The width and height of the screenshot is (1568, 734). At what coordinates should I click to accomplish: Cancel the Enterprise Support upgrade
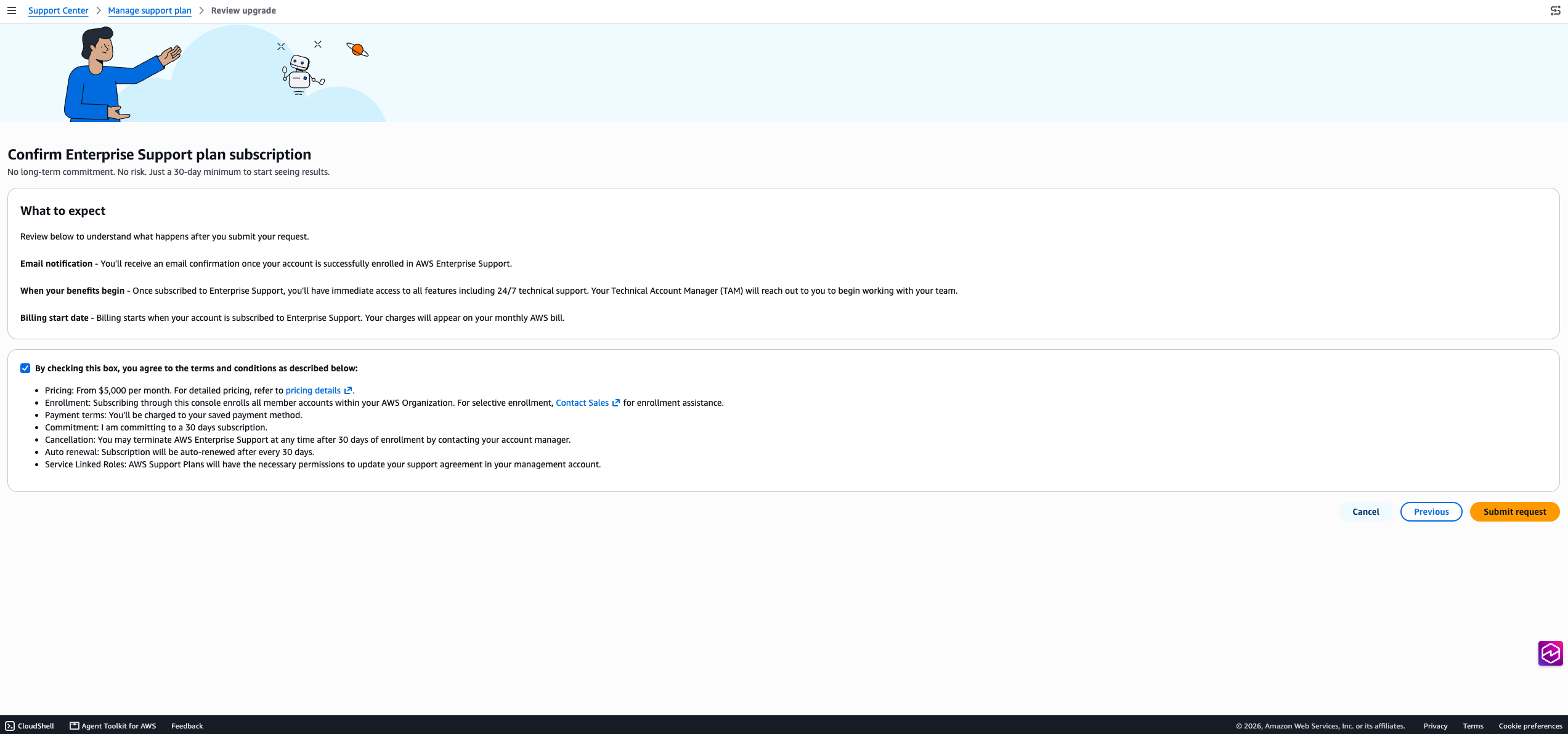[1365, 512]
